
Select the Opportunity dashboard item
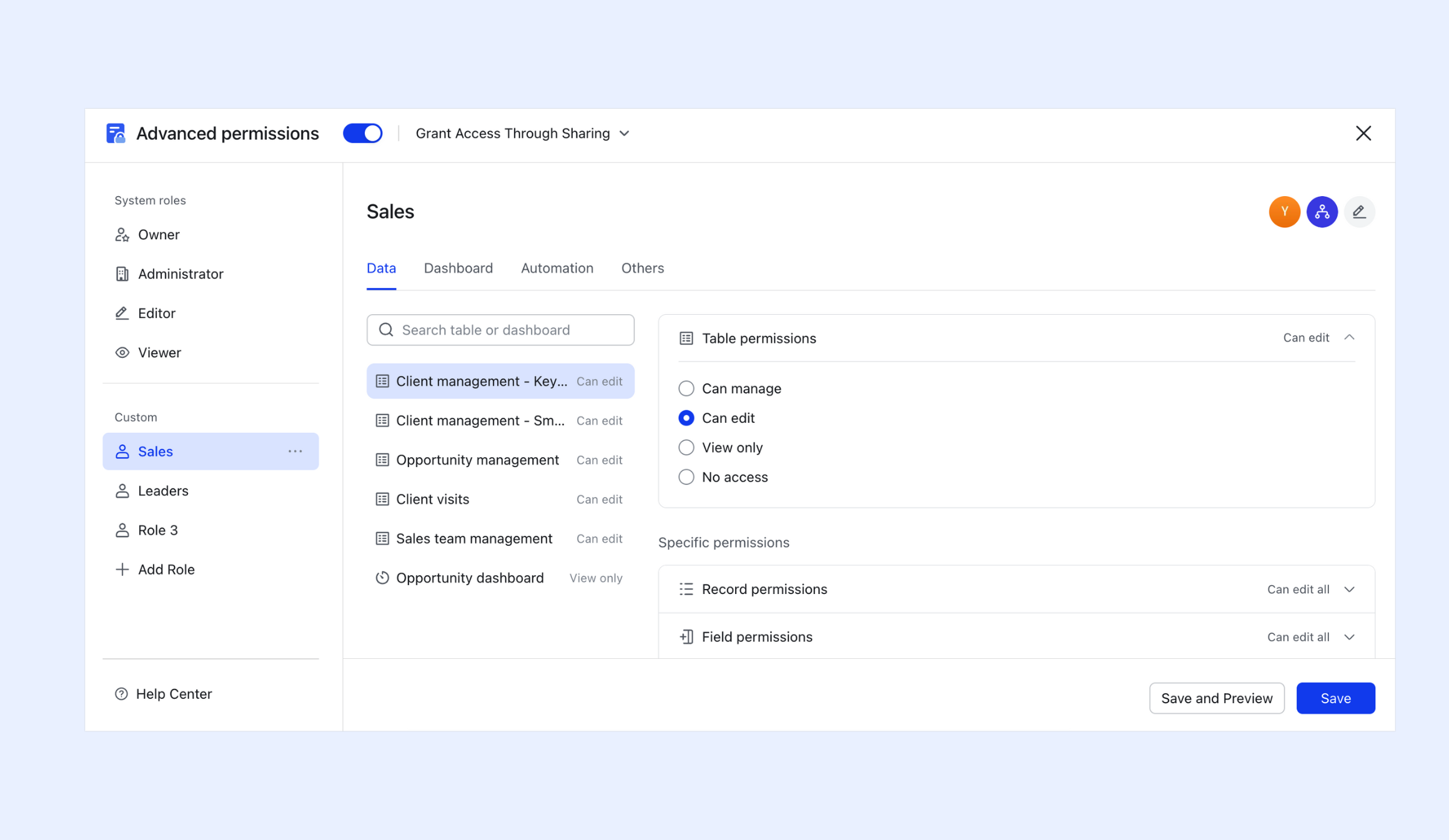[500, 578]
